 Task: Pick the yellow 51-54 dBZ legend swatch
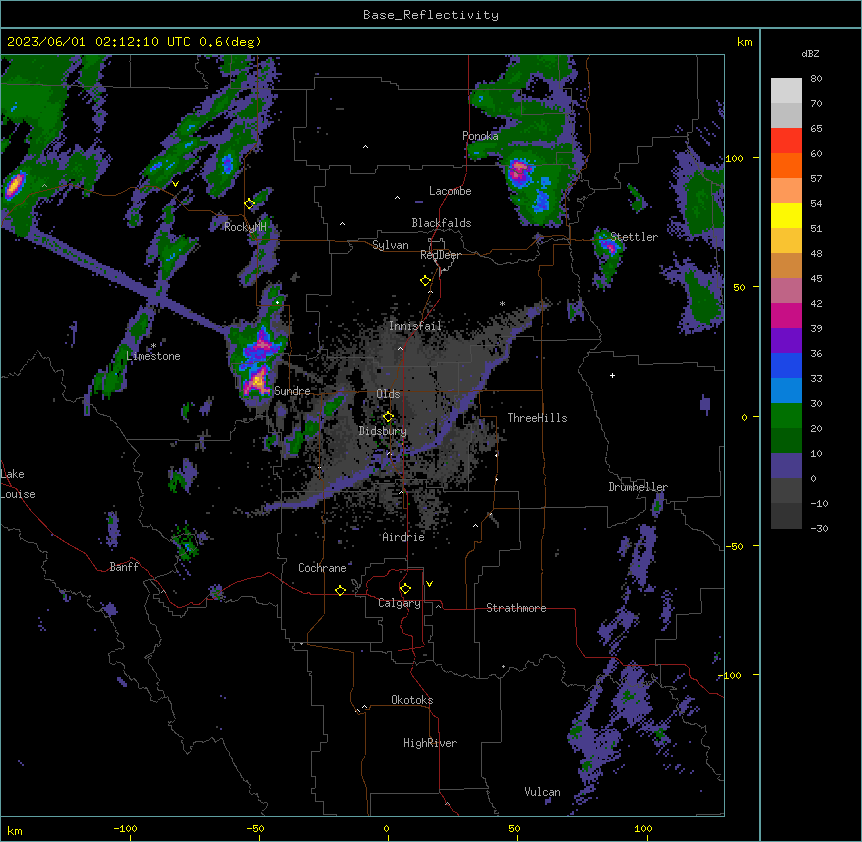[x=786, y=215]
